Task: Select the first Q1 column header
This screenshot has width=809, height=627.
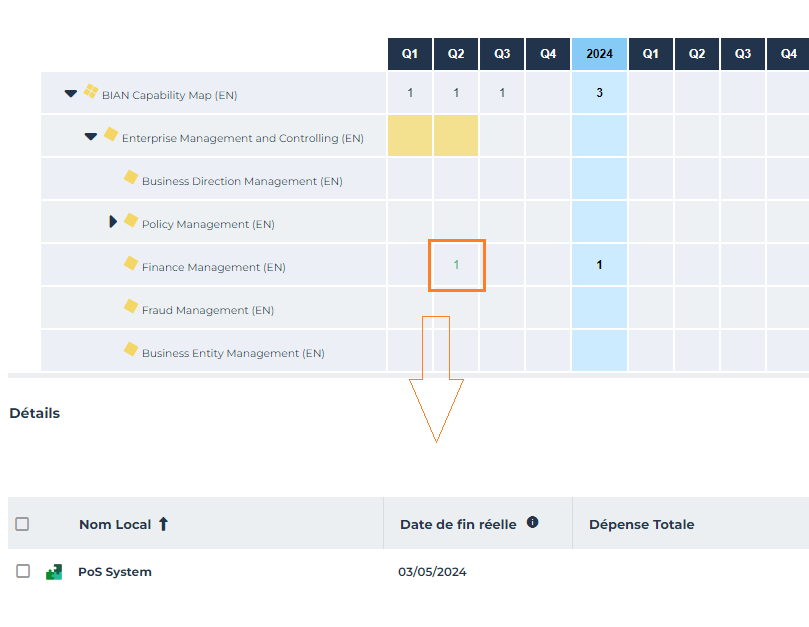Action: click(410, 54)
